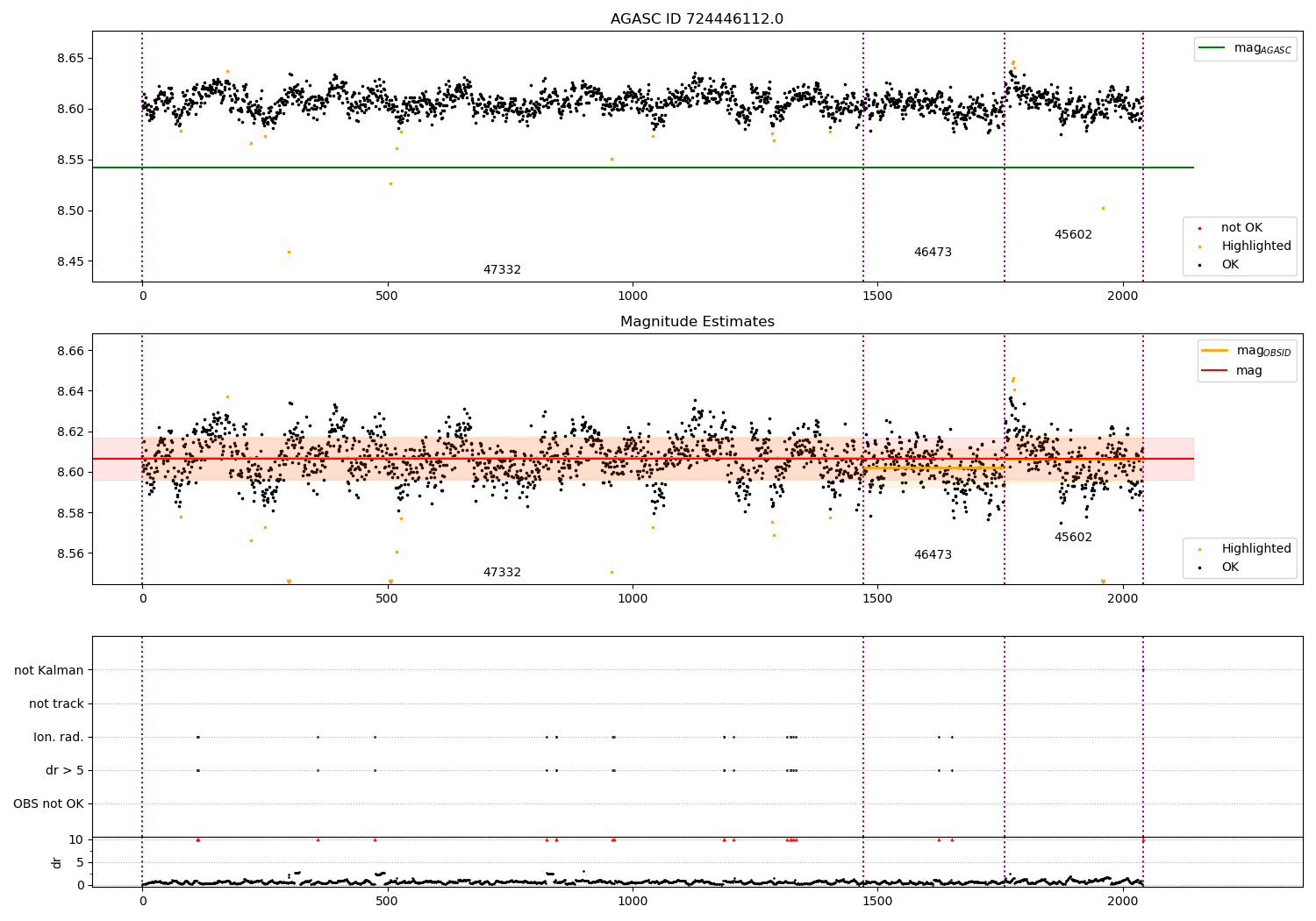The height and width of the screenshot is (921, 1316).
Task: Select the 'Magnitude Estimates' plot title
Action: coord(697,322)
